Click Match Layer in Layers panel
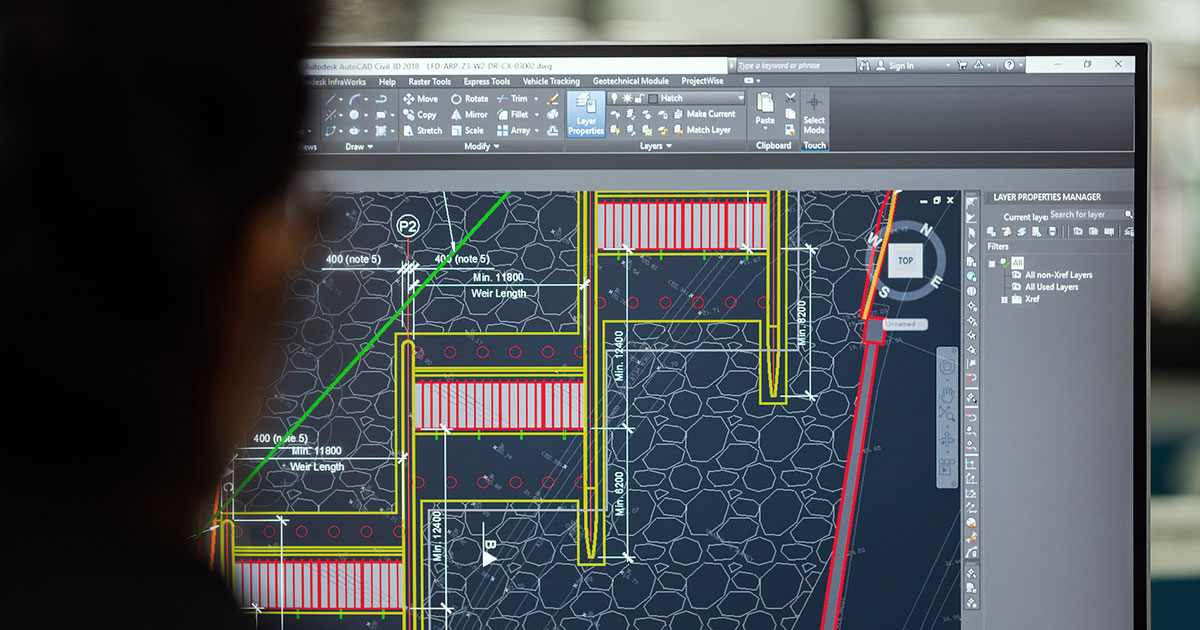This screenshot has width=1200, height=630. coord(701,130)
